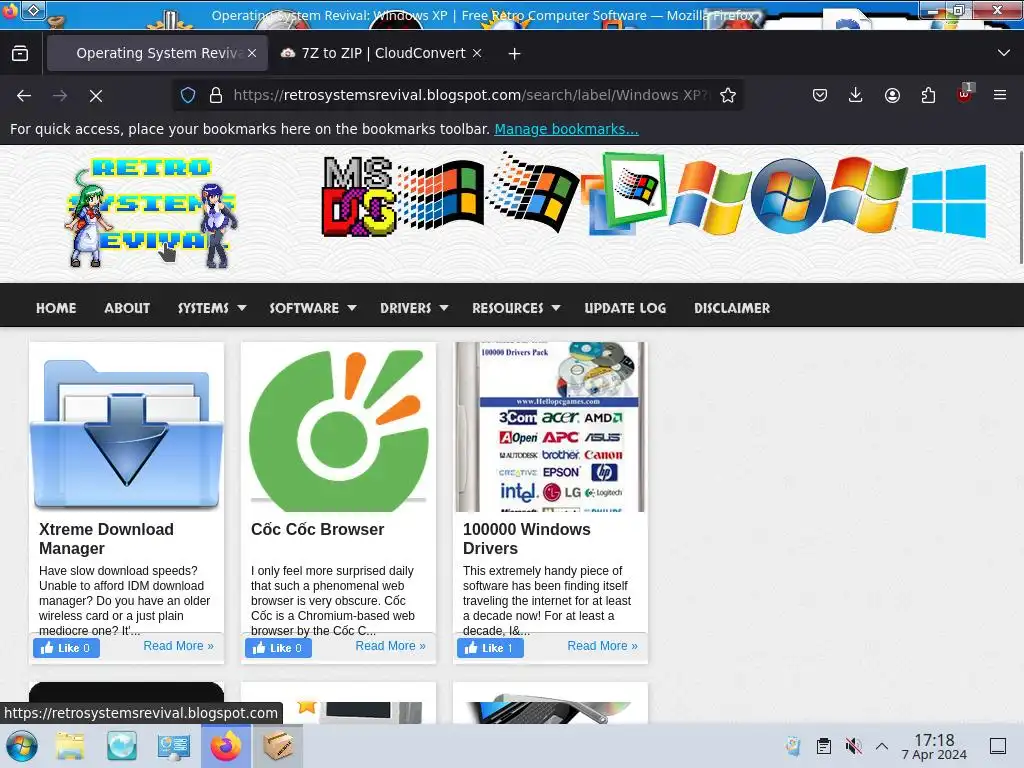
Task: Expand the SOFTWARE dropdown menu
Action: pos(313,308)
